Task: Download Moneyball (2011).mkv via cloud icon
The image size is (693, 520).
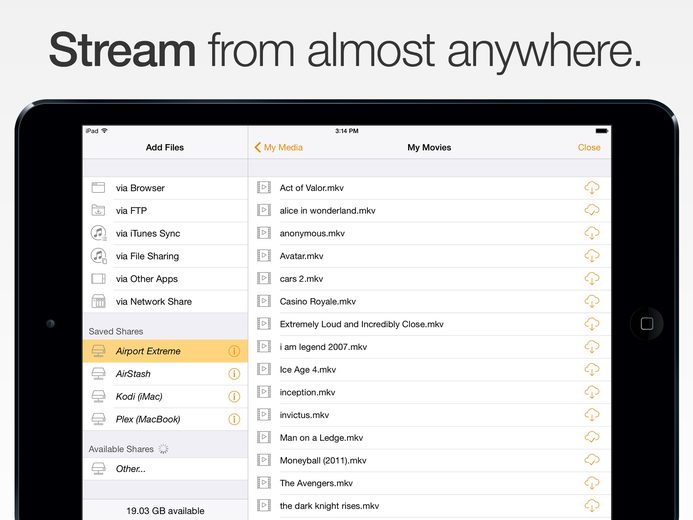Action: point(592,460)
